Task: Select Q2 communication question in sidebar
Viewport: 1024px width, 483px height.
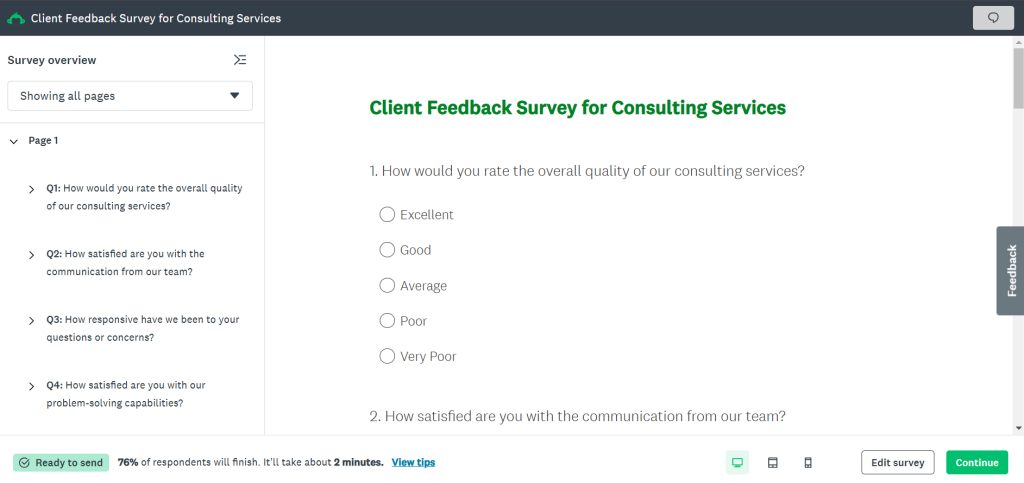Action: [x=125, y=262]
